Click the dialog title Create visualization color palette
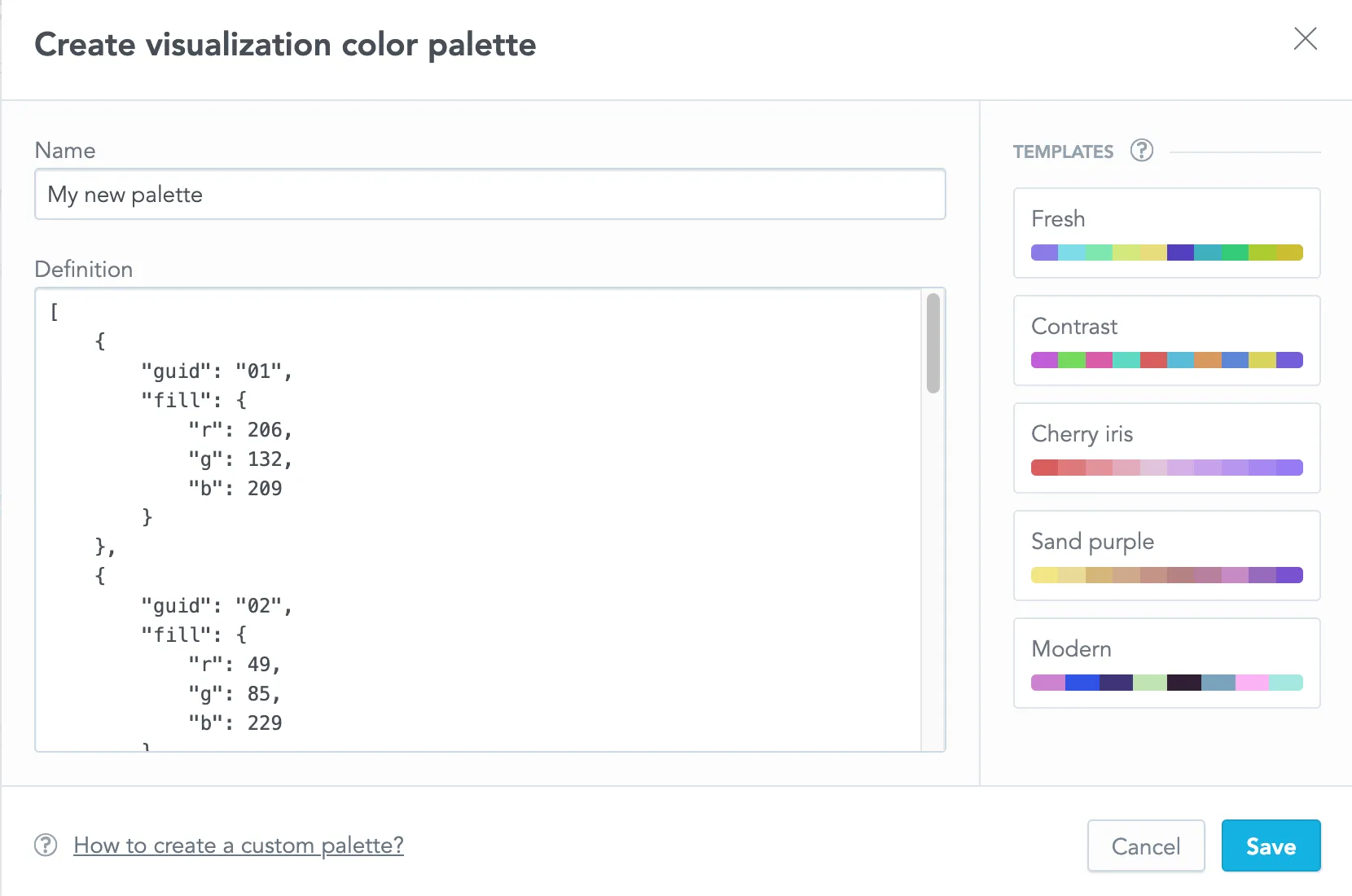 click(x=284, y=45)
